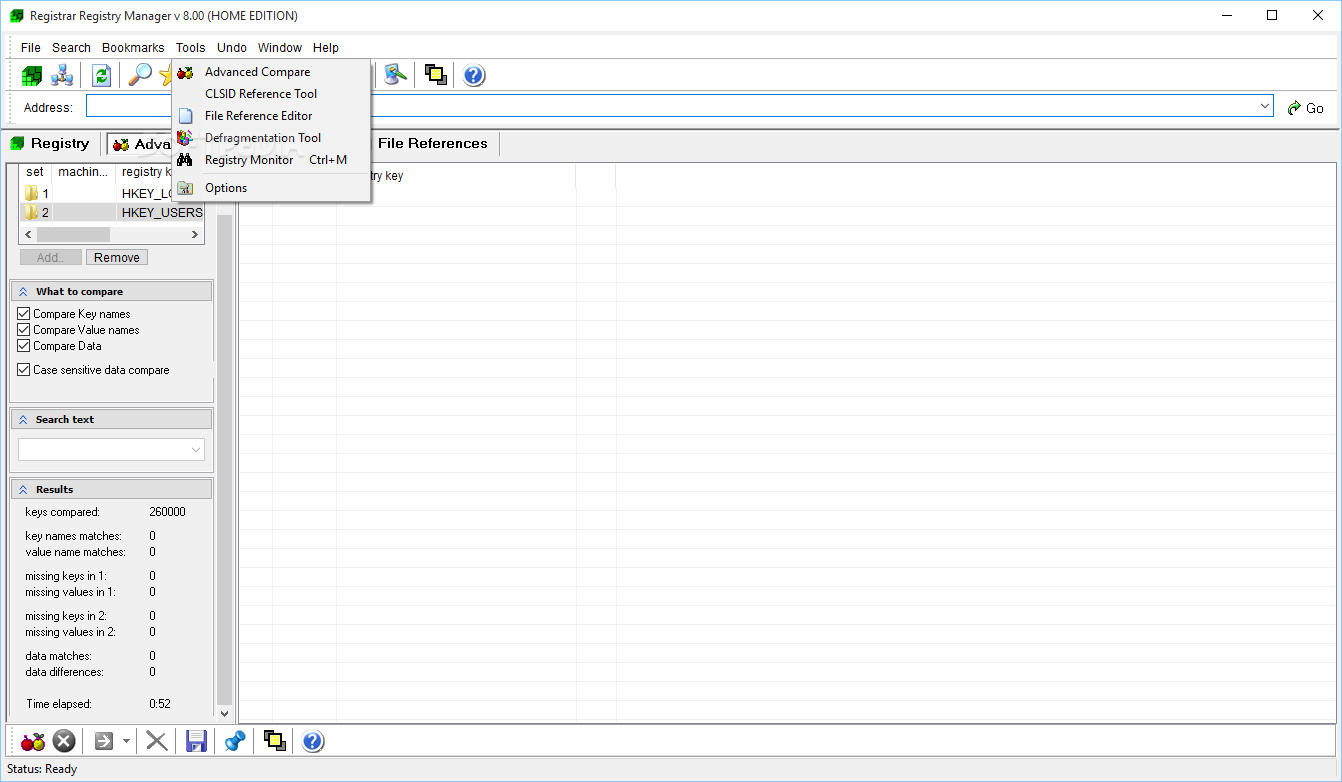This screenshot has width=1342, height=782.
Task: Toggle the Compare Value names checkbox
Action: (x=24, y=330)
